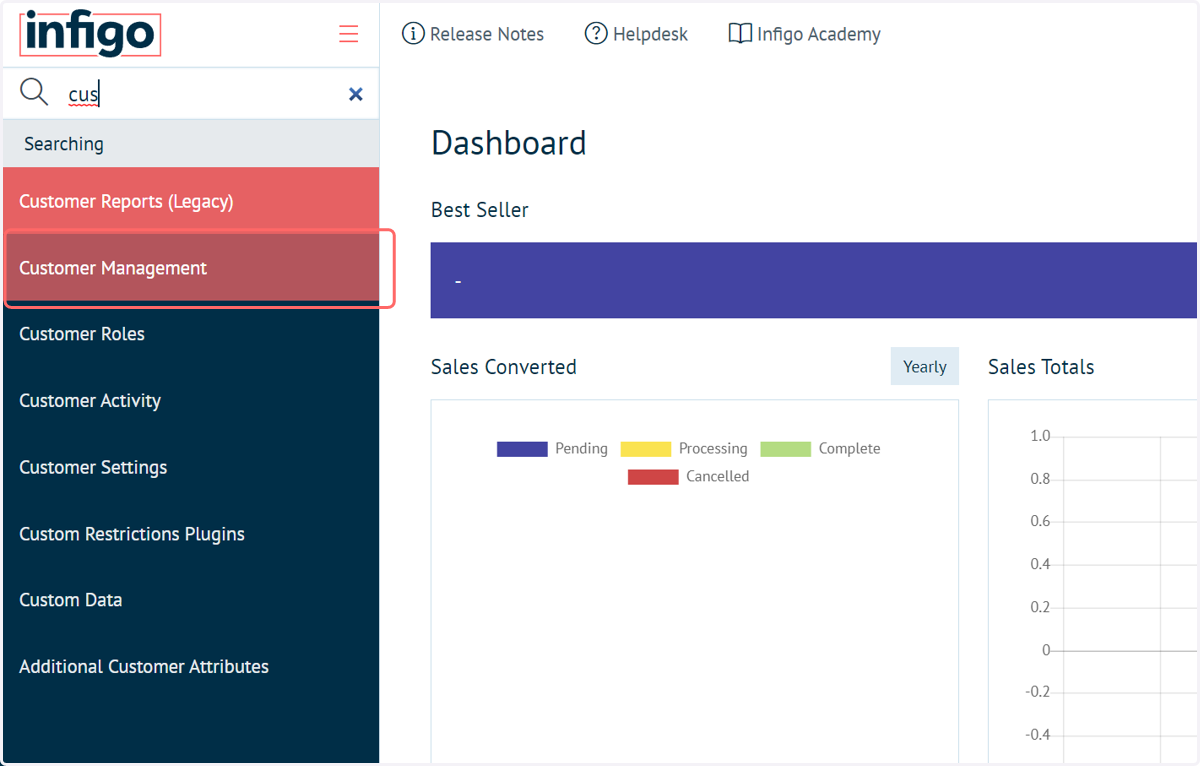This screenshot has height=766, width=1200.
Task: Open Custom Restrictions Plugins
Action: [x=191, y=534]
